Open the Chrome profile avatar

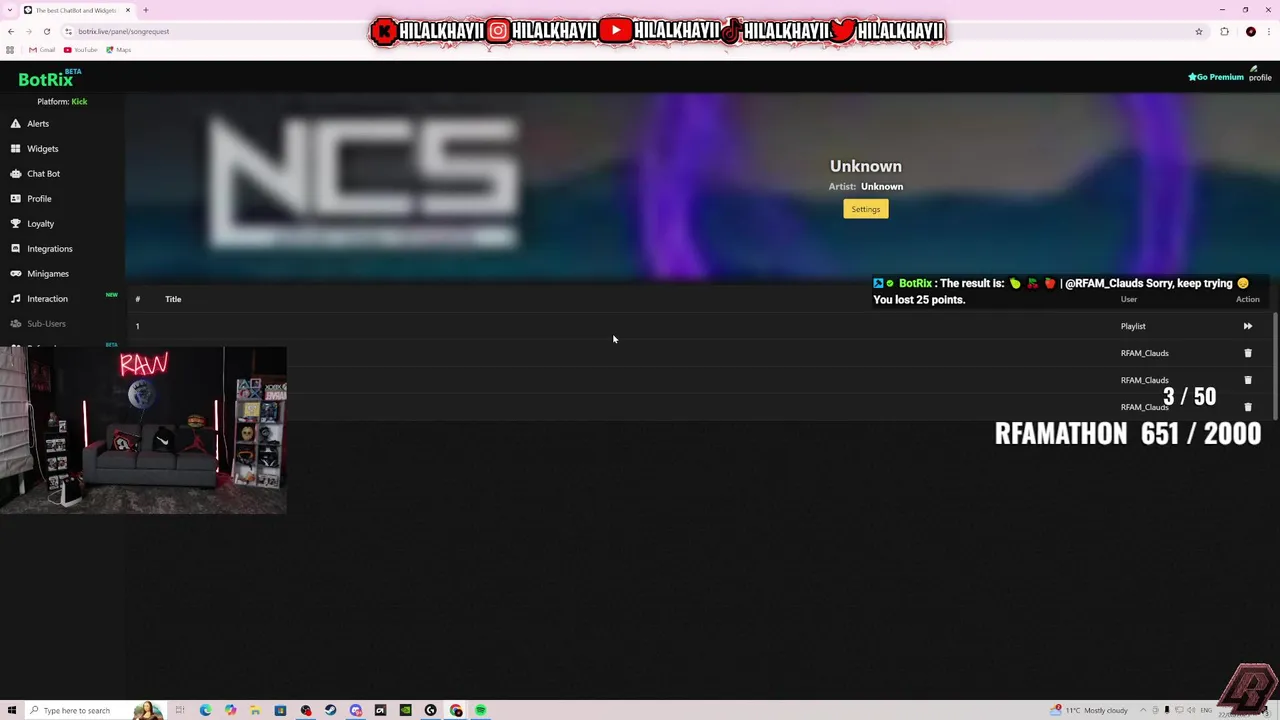tap(1250, 31)
